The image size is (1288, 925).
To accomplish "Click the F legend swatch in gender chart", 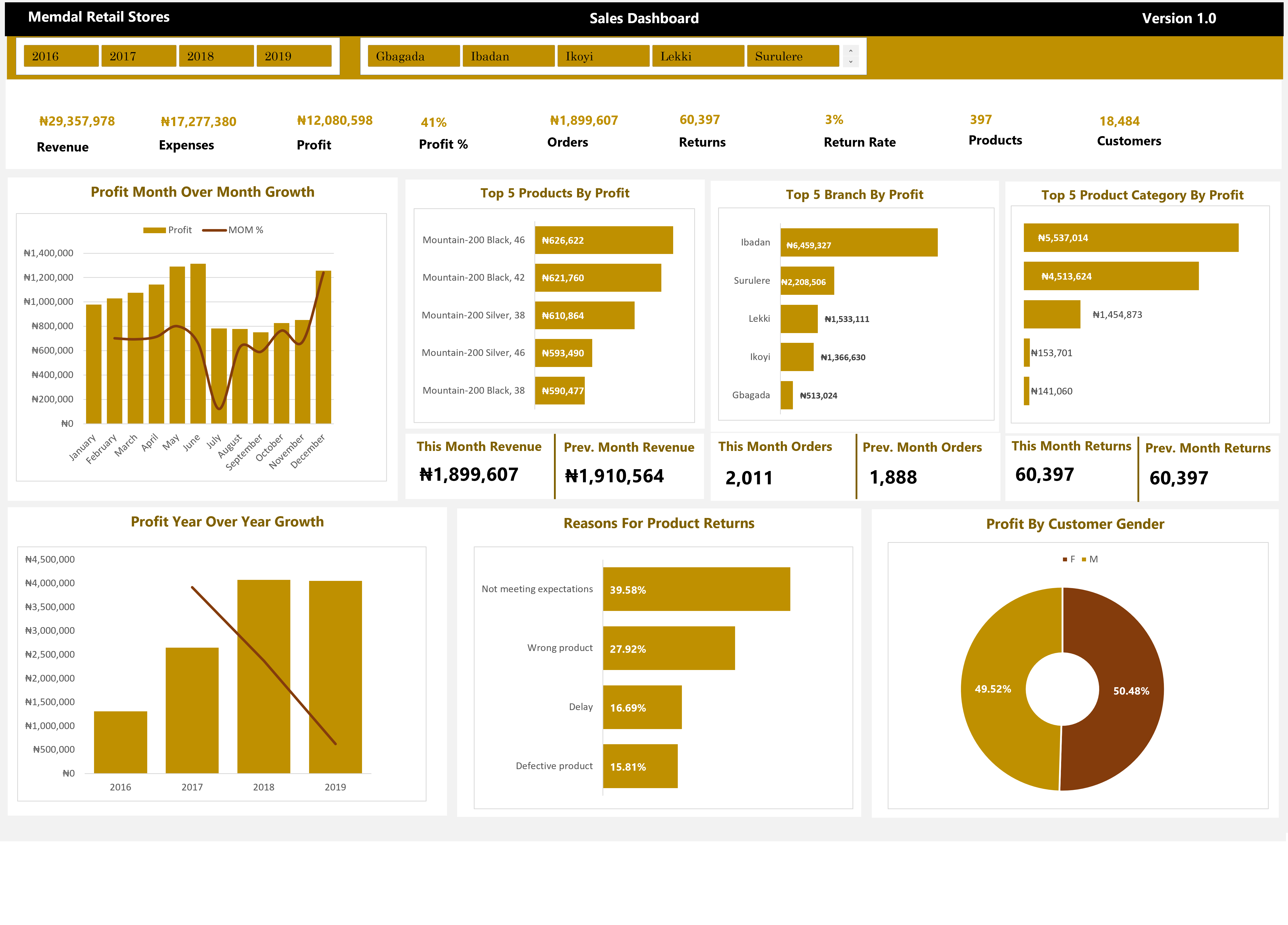I will pos(1065,560).
